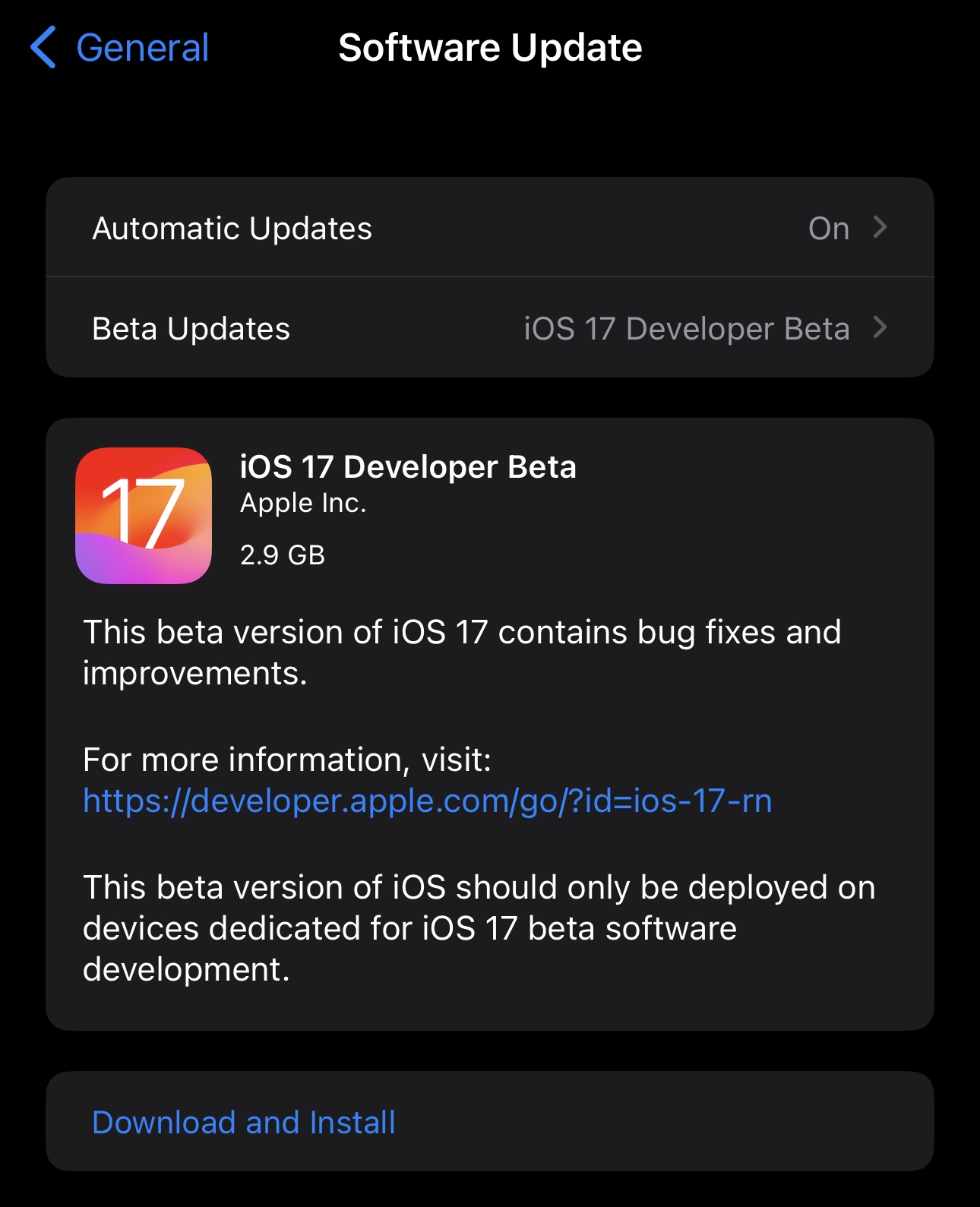This screenshot has width=980, height=1207.
Task: Tap the iOS 17 Developer Beta heading
Action: click(x=408, y=467)
